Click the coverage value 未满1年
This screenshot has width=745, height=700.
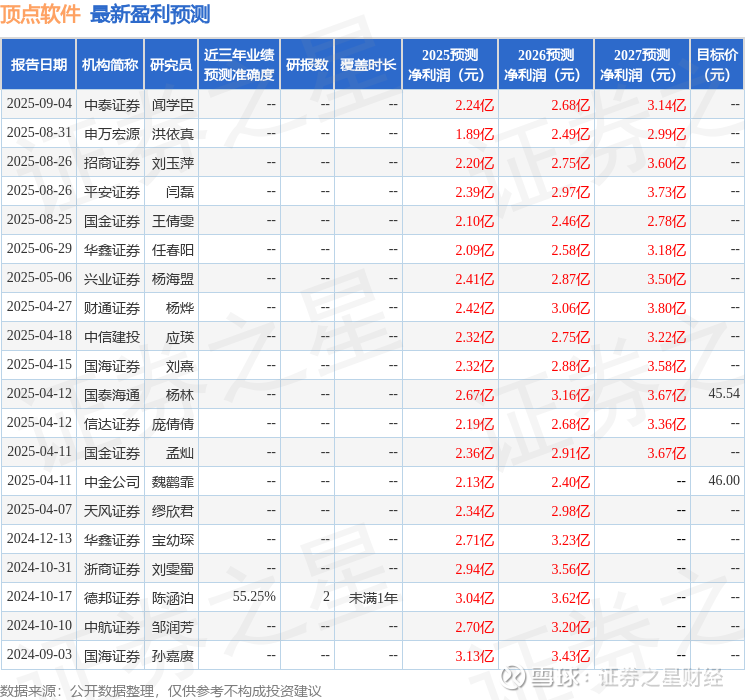pos(373,598)
